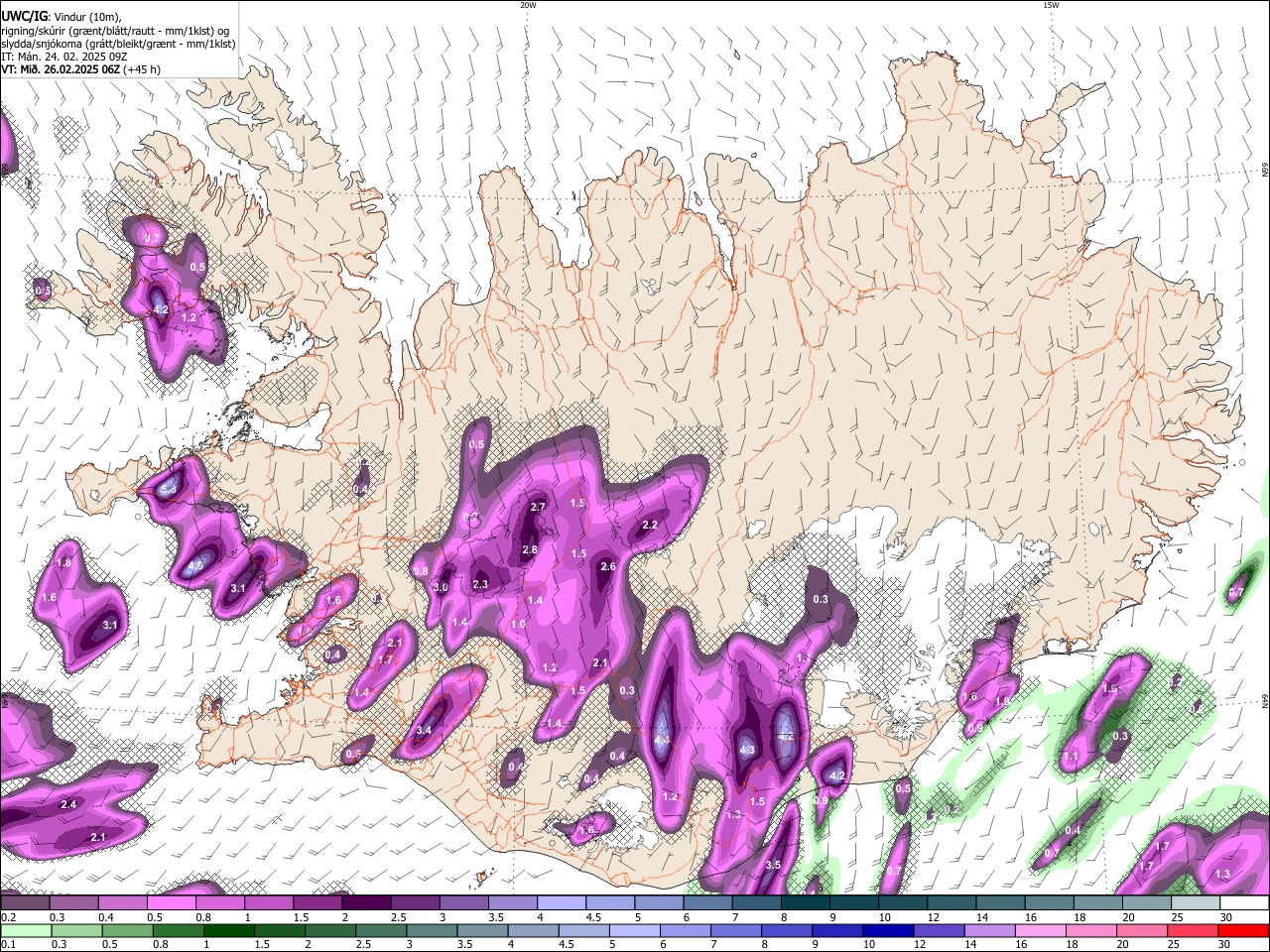Screen dimensions: 1270x952
Task: Click the 'slydda/snjókoma' legend description line
Action: tap(118, 43)
